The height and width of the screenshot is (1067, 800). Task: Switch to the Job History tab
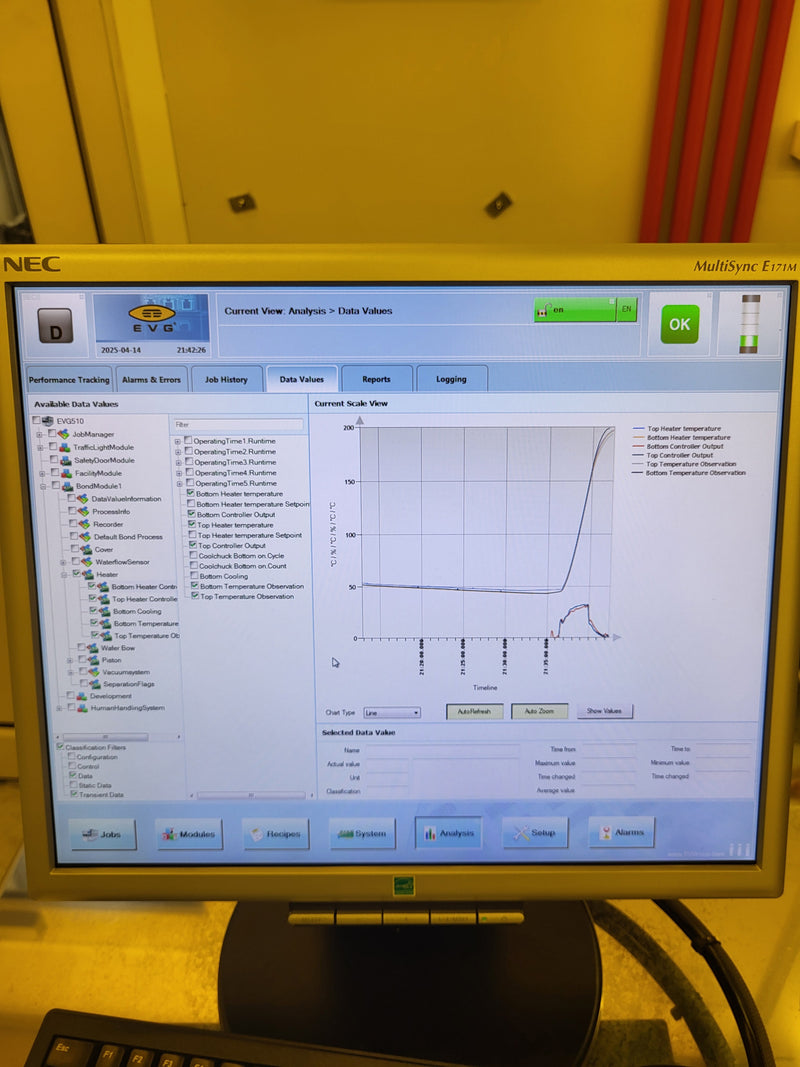[x=226, y=380]
